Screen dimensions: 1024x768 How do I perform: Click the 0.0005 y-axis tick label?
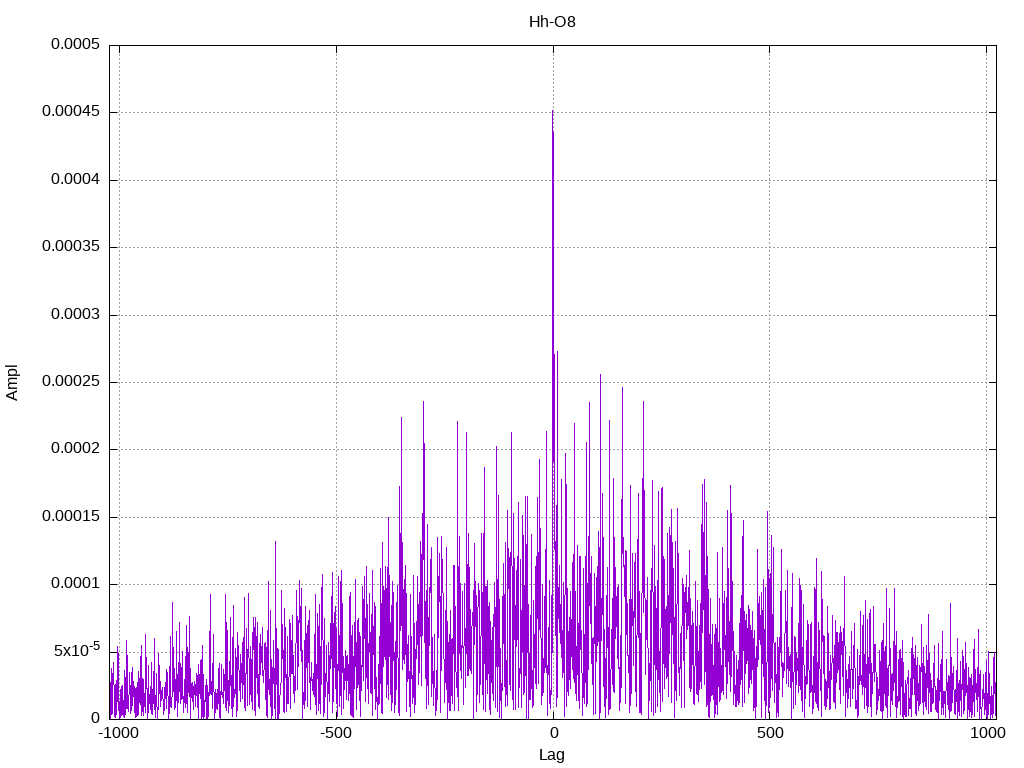pos(76,44)
